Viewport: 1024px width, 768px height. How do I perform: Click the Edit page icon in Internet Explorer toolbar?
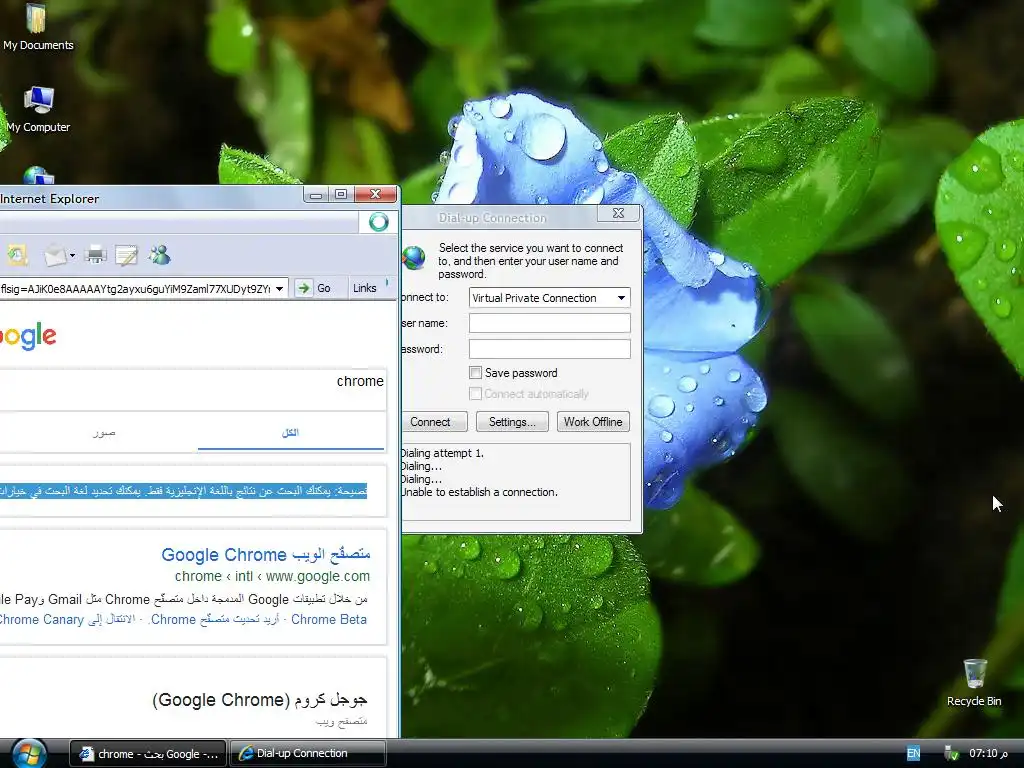click(x=126, y=255)
